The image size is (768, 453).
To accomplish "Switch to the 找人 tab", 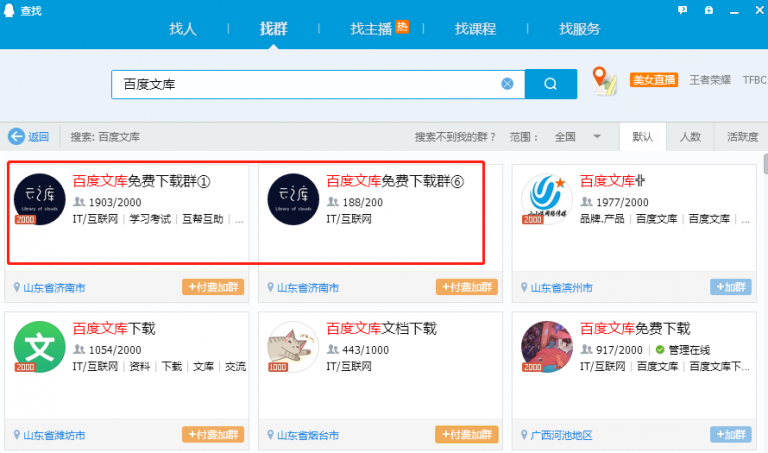I will (183, 29).
